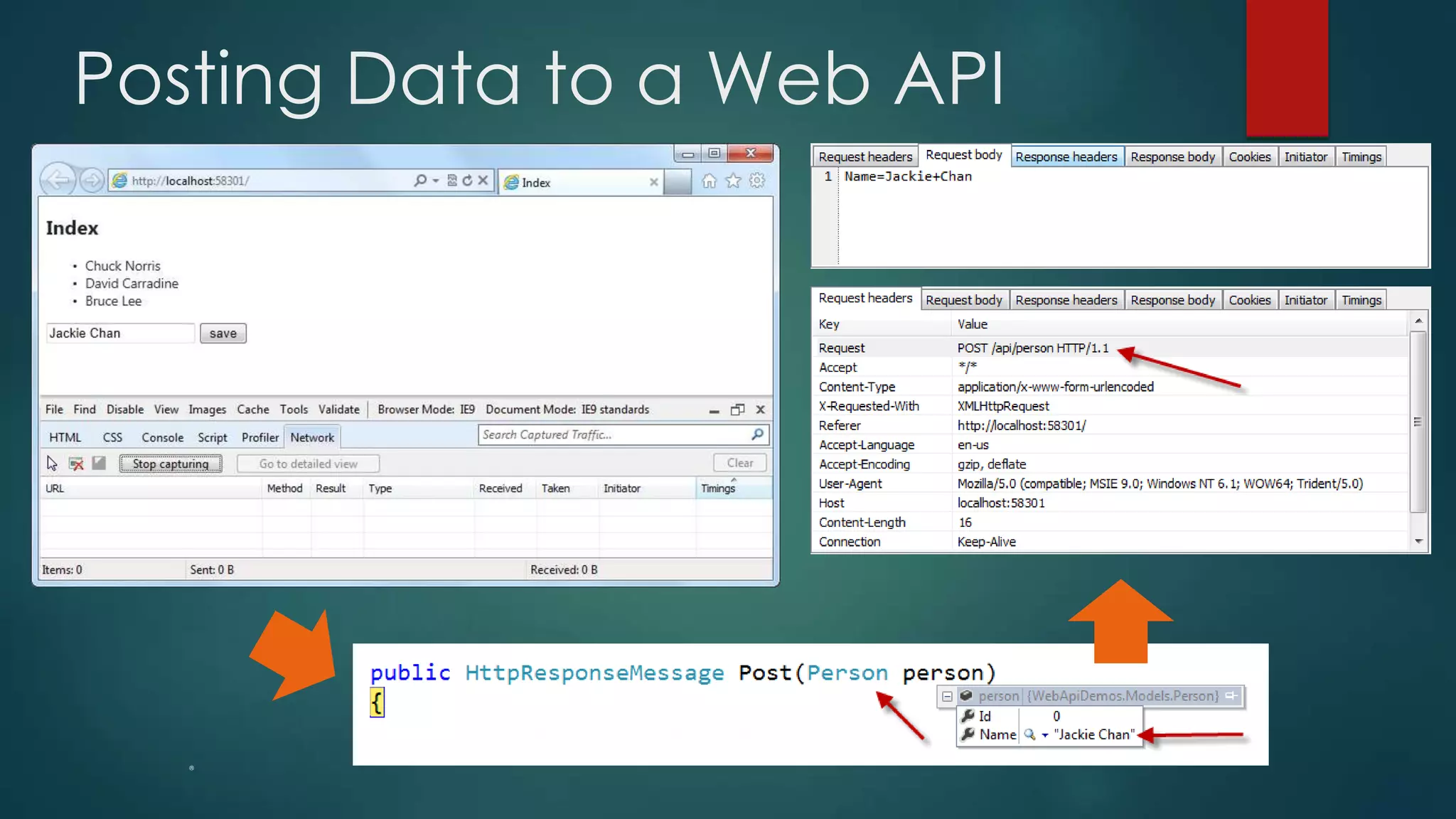The height and width of the screenshot is (819, 1456).
Task: Click the save button next to name field
Action: tap(223, 333)
